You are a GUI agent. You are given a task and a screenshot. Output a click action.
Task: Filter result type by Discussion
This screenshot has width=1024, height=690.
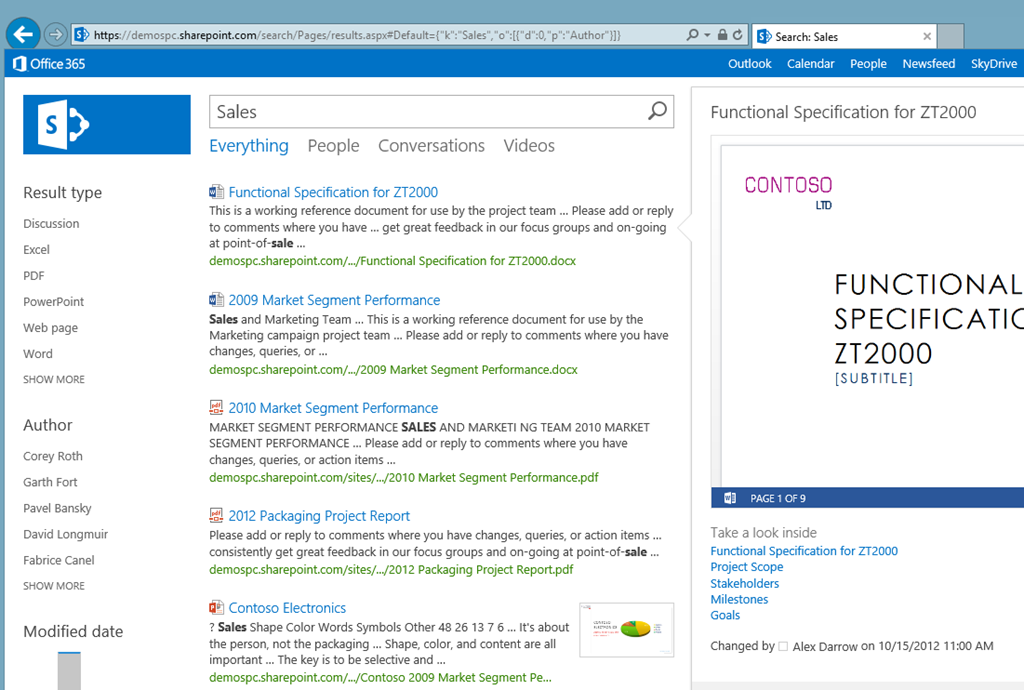(x=51, y=223)
